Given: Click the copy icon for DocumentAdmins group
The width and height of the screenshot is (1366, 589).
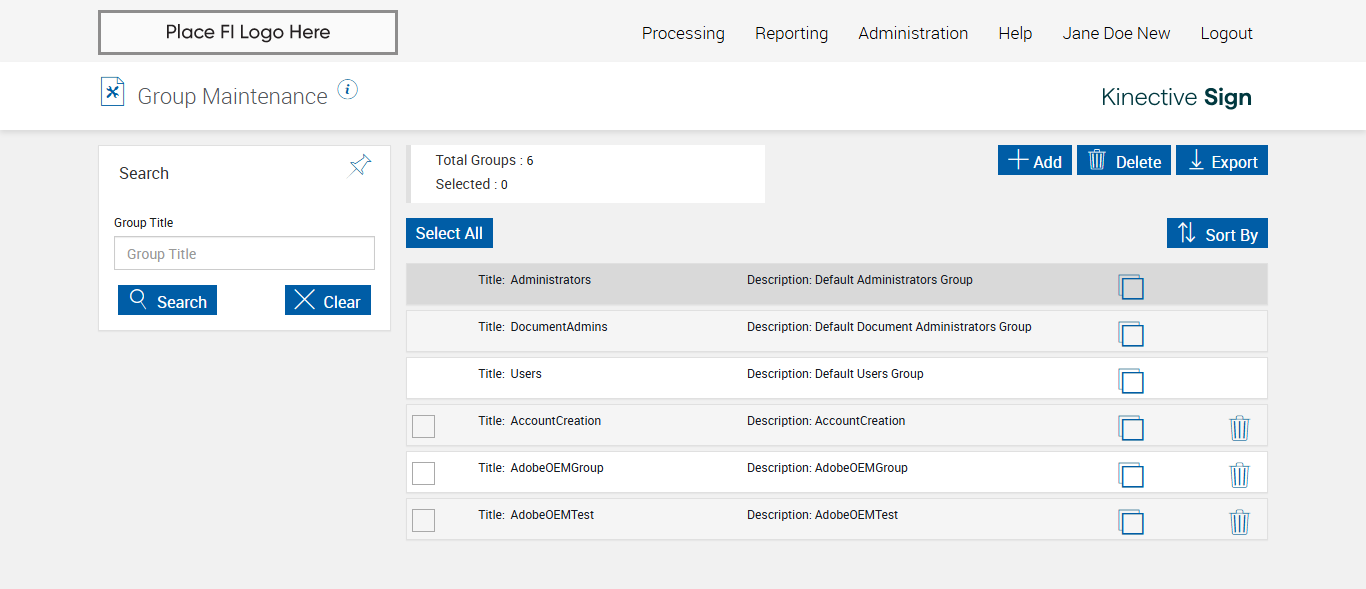Looking at the screenshot, I should point(1131,334).
